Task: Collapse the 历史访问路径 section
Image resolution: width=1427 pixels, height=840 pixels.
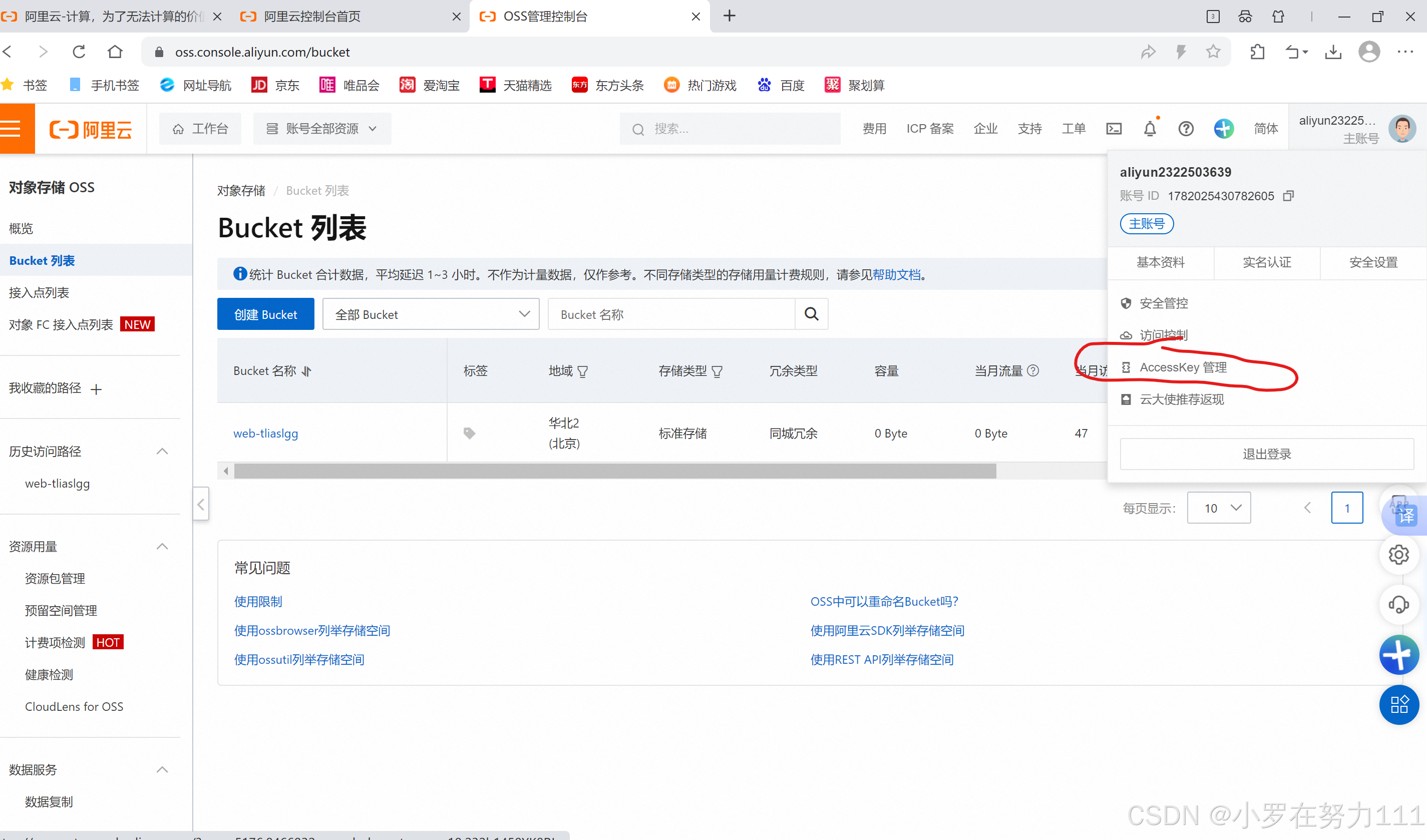Action: pos(162,451)
